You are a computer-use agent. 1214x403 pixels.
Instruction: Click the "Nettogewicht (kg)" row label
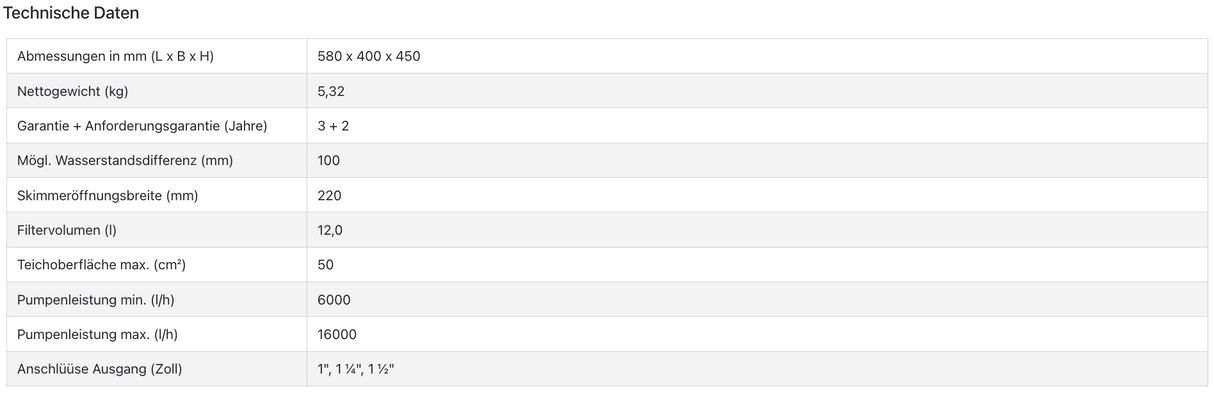point(73,91)
